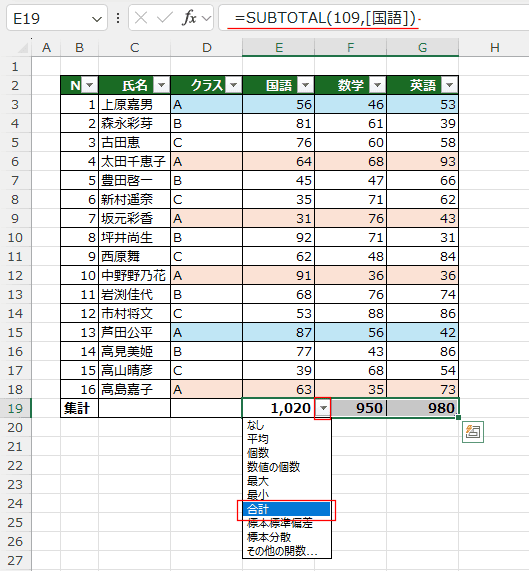Expand the formula bar chevron next to fx

206,18
